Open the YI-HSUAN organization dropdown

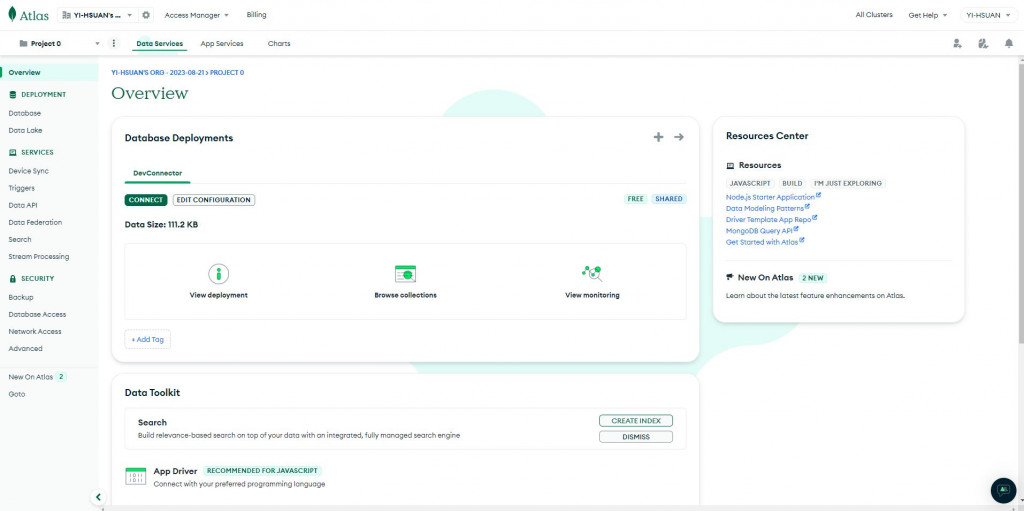point(97,15)
